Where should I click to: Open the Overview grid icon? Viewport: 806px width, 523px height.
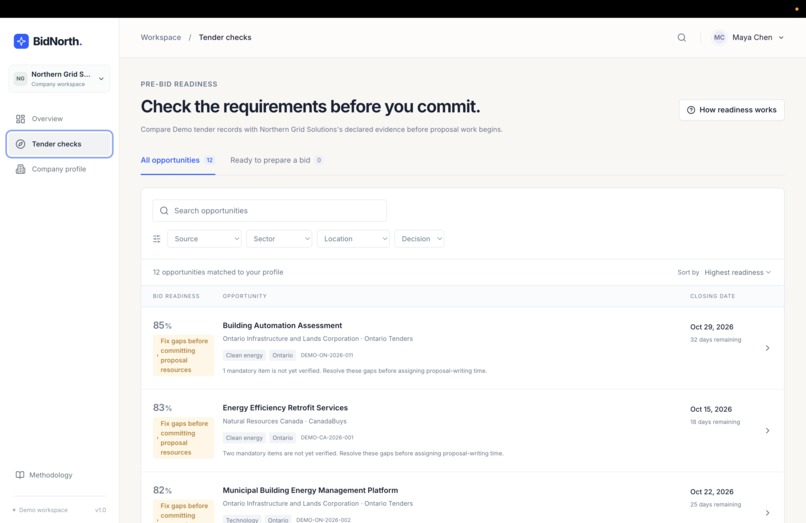pos(20,119)
